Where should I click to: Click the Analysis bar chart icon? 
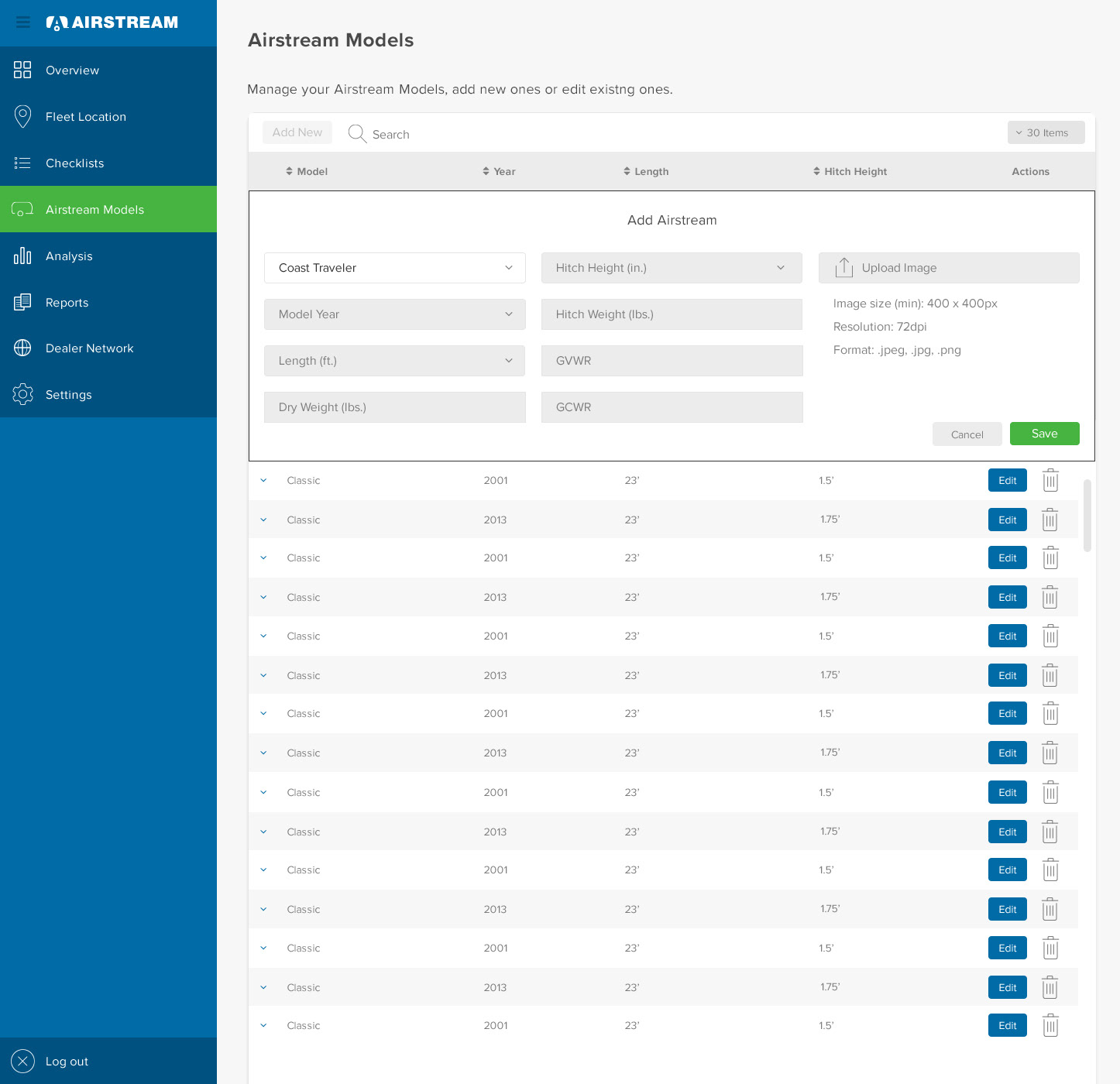22,256
